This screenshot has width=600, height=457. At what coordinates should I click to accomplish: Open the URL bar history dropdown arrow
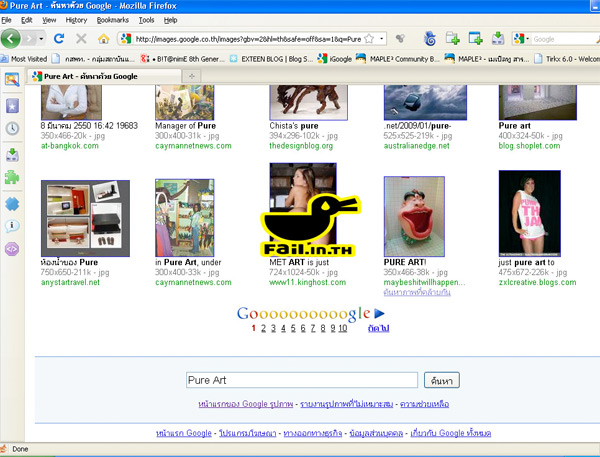381,39
